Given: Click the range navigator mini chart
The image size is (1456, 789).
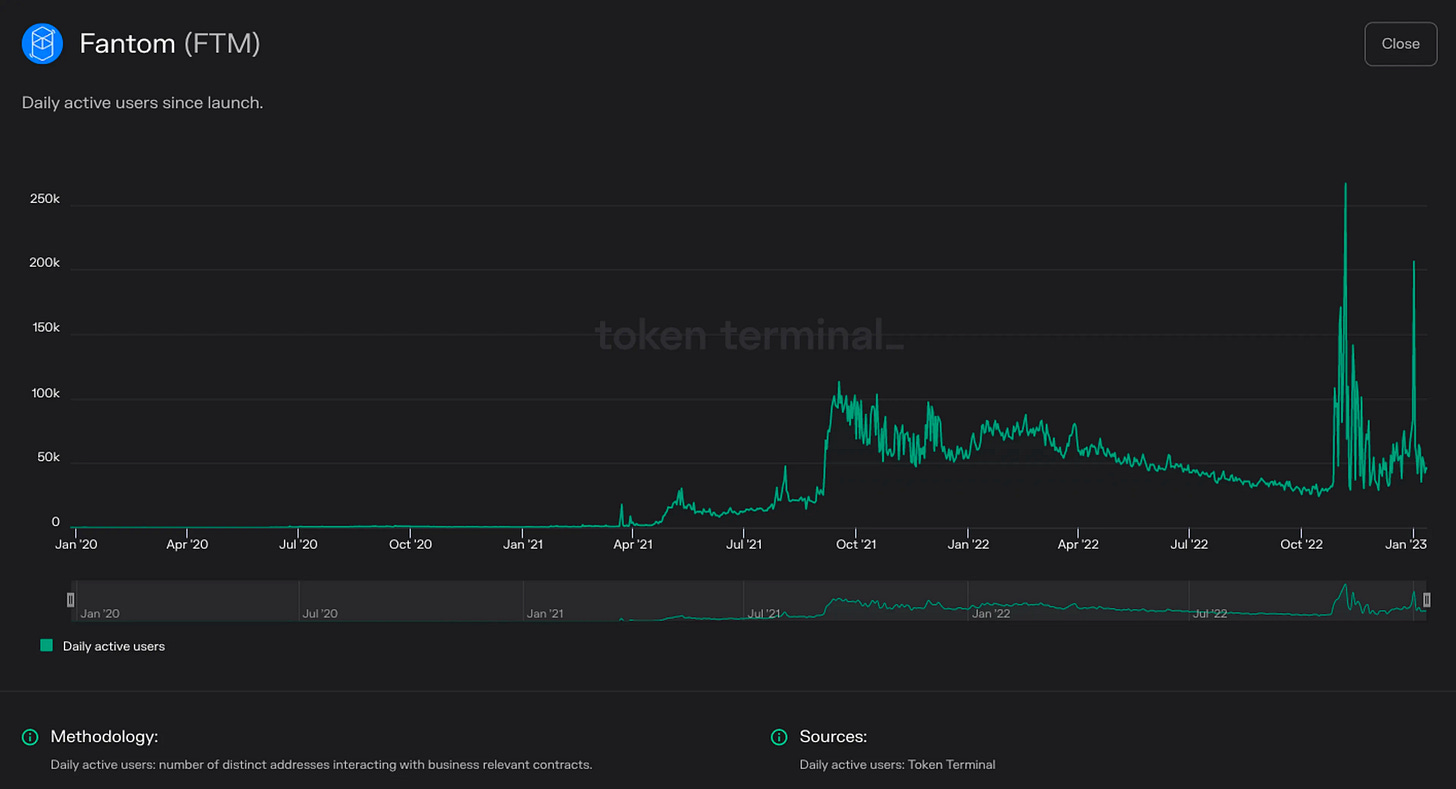Looking at the screenshot, I should tap(748, 601).
